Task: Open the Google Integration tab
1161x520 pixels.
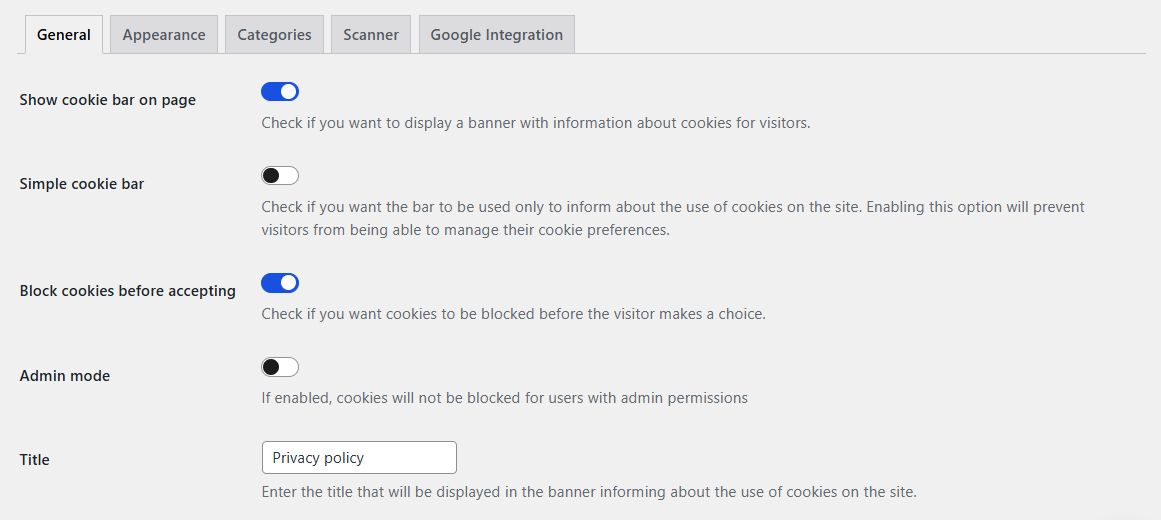Action: click(x=497, y=35)
